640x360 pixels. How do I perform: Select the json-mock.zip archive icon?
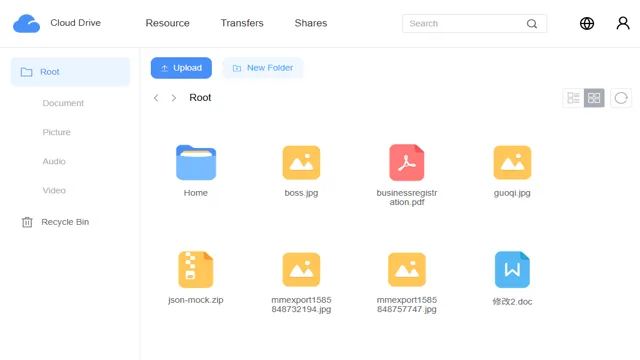pyautogui.click(x=196, y=269)
